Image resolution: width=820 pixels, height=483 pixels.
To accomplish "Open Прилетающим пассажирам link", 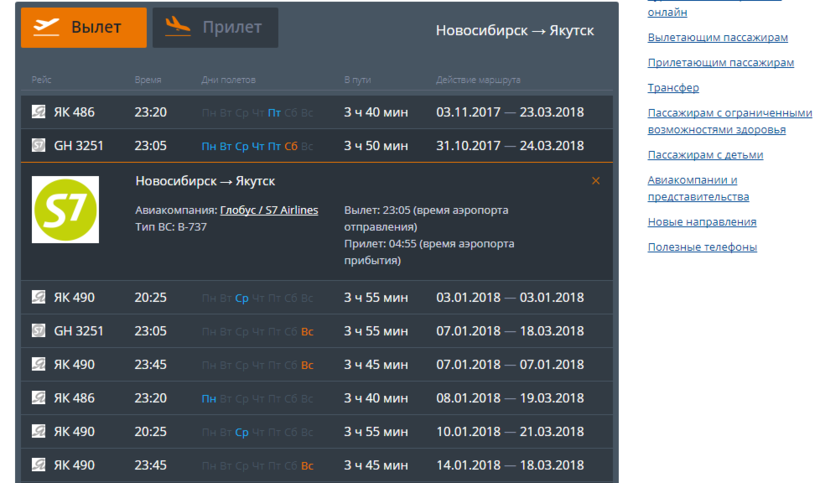I will [x=720, y=62].
